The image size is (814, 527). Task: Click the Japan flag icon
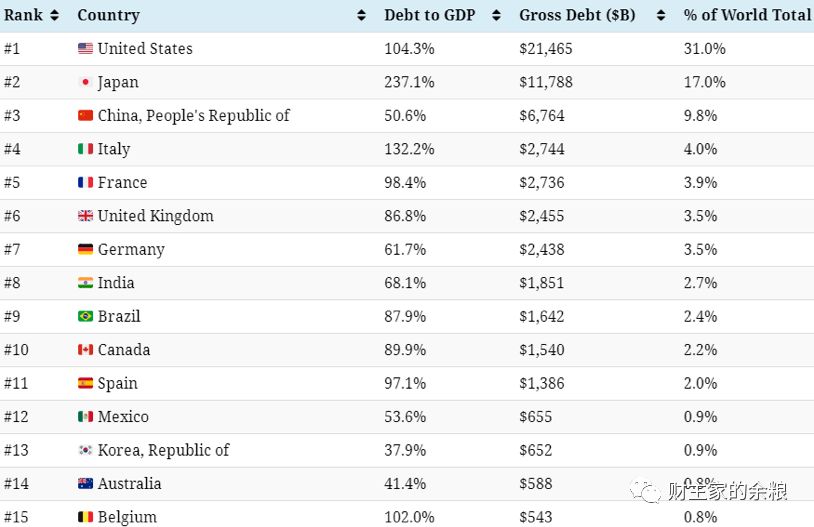tap(85, 82)
